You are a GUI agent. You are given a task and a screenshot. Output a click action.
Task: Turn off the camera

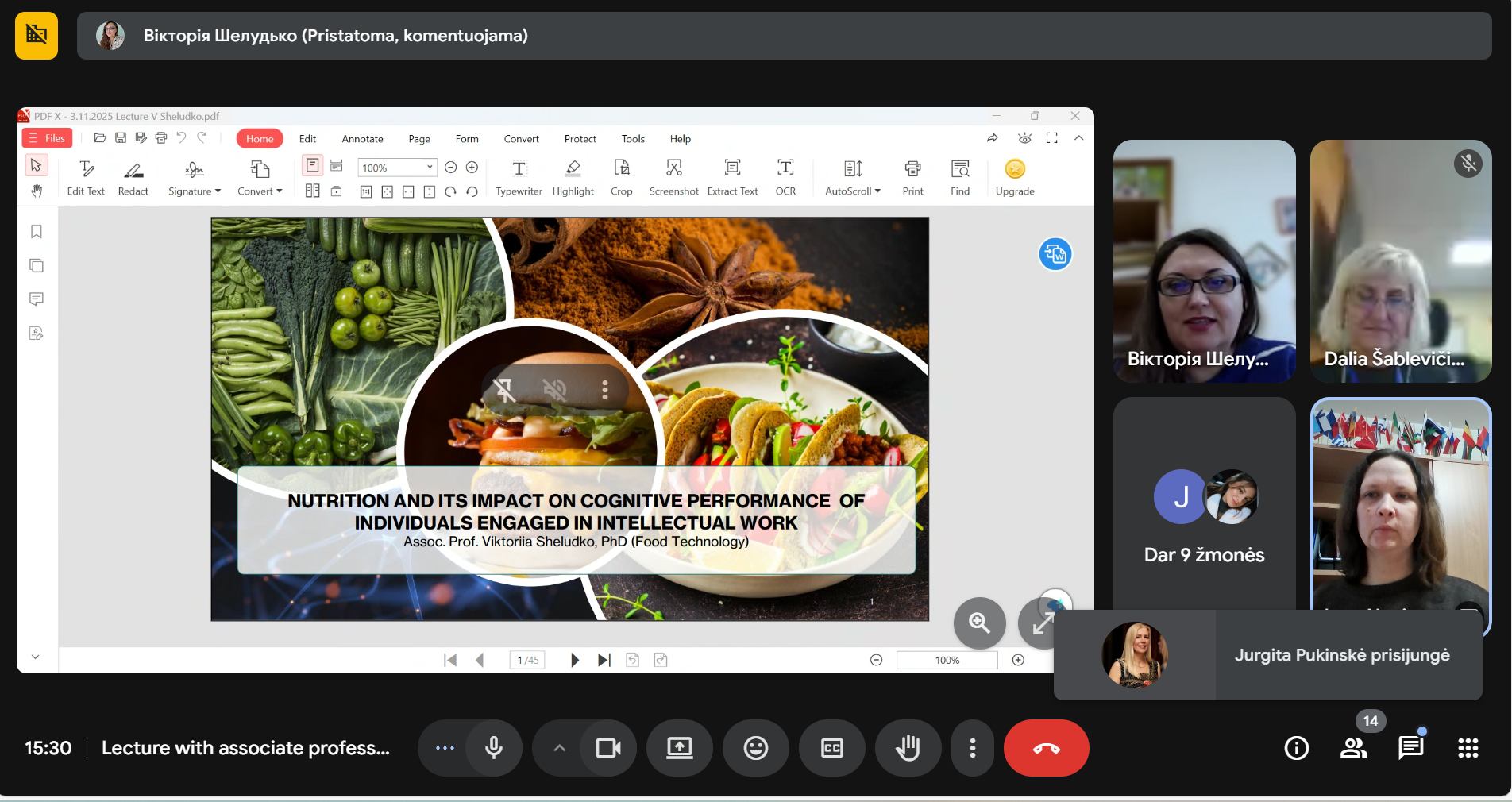607,748
